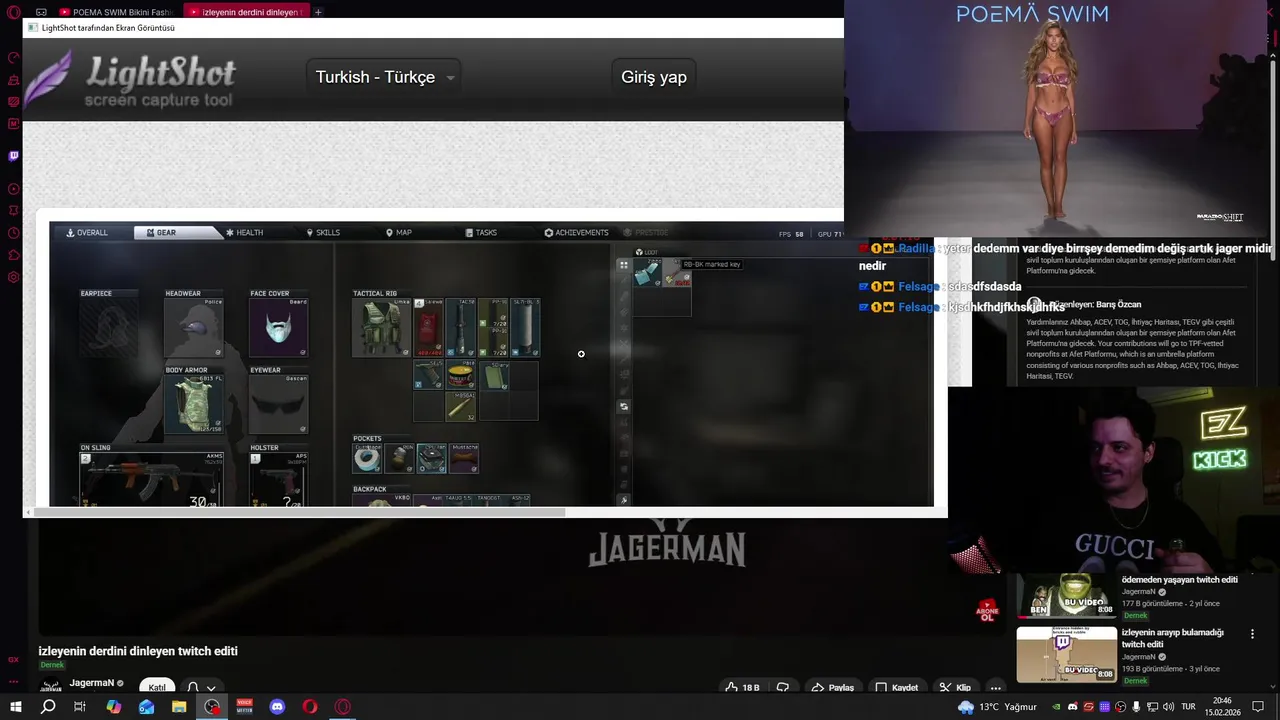This screenshot has height=720, width=1280.
Task: Select the Beard face cover item
Action: (278, 328)
